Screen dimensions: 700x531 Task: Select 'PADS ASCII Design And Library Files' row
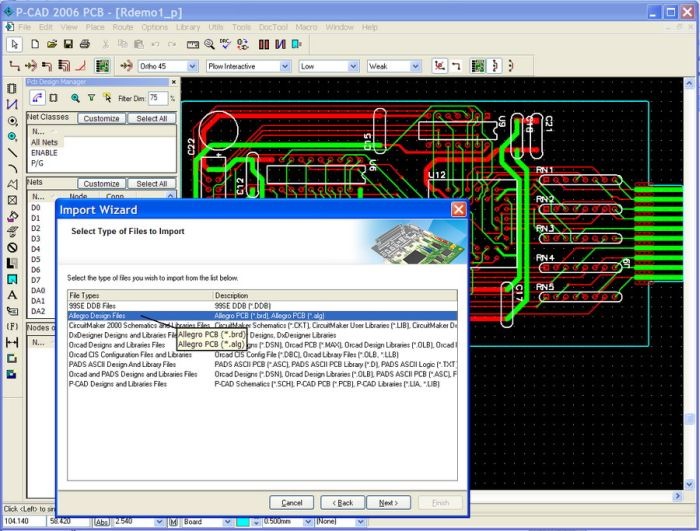pyautogui.click(x=262, y=364)
